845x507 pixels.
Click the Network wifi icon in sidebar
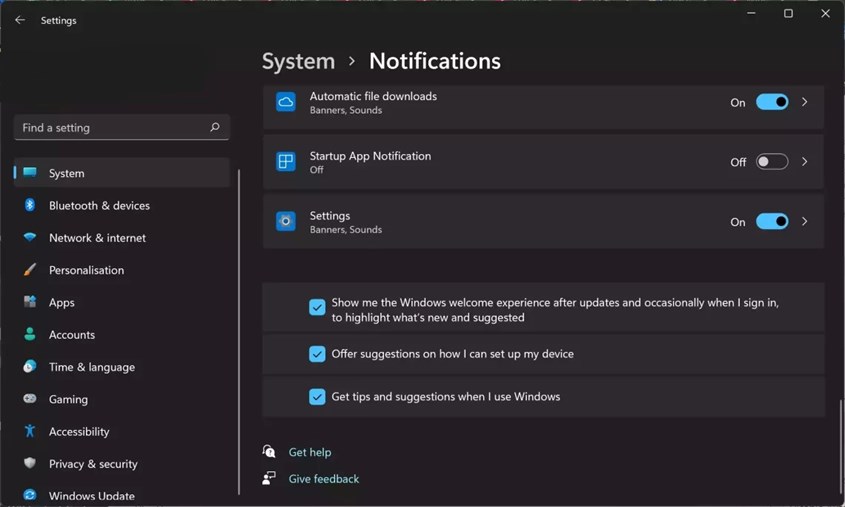[30, 237]
